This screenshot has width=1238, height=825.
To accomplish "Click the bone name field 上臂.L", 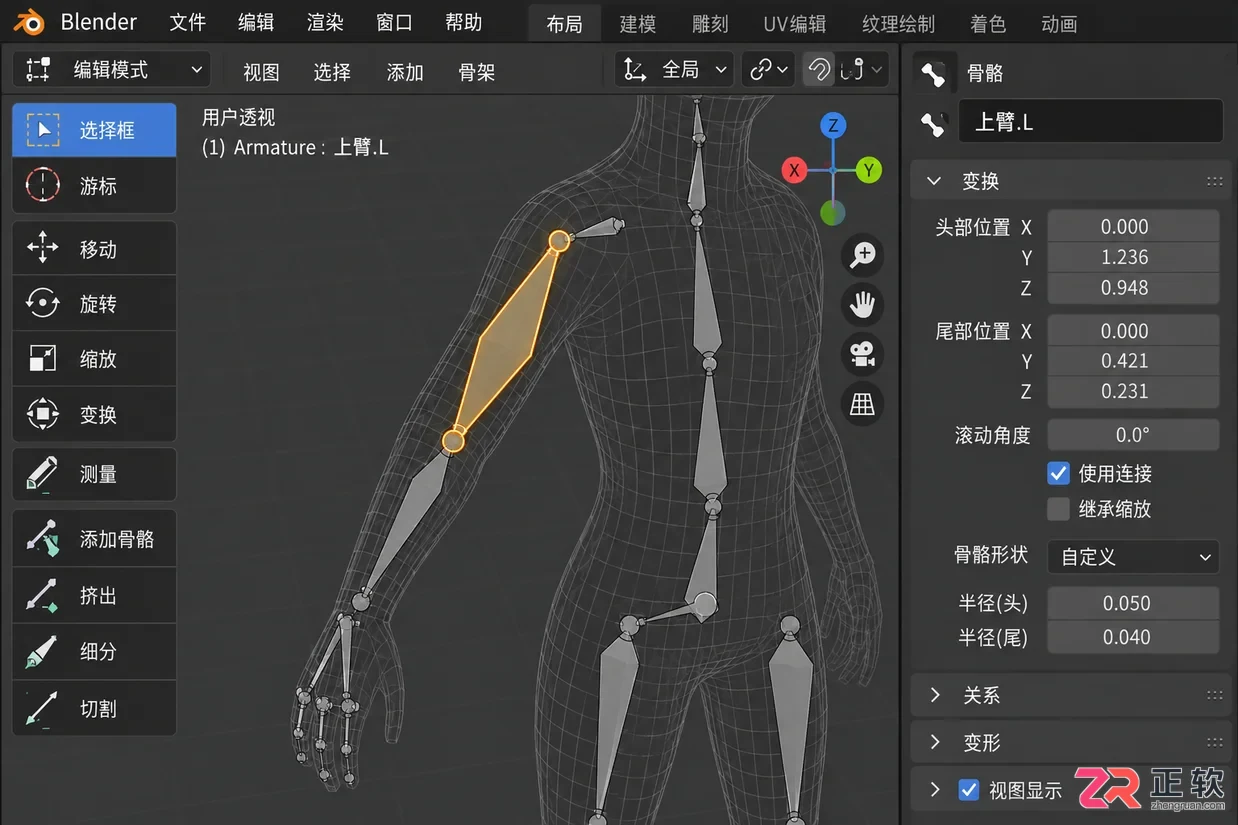I will [1090, 122].
